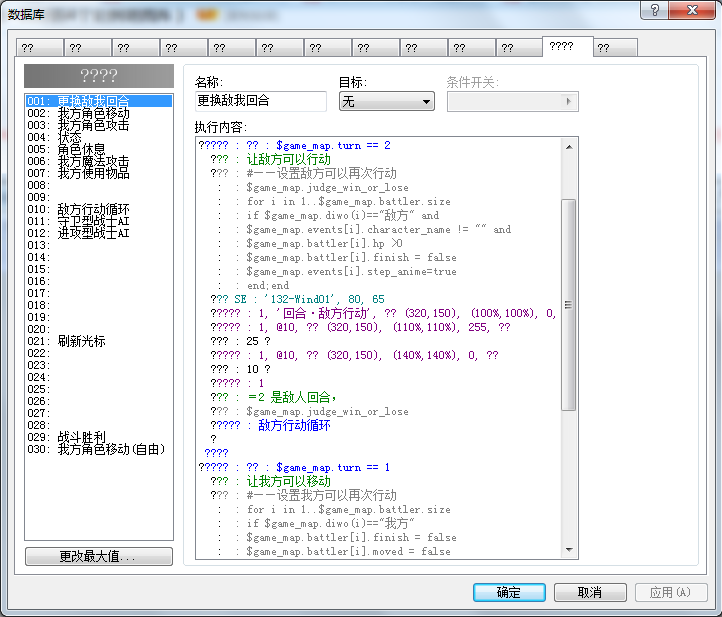Select empty list item 008
722x617 pixels.
click(99, 185)
